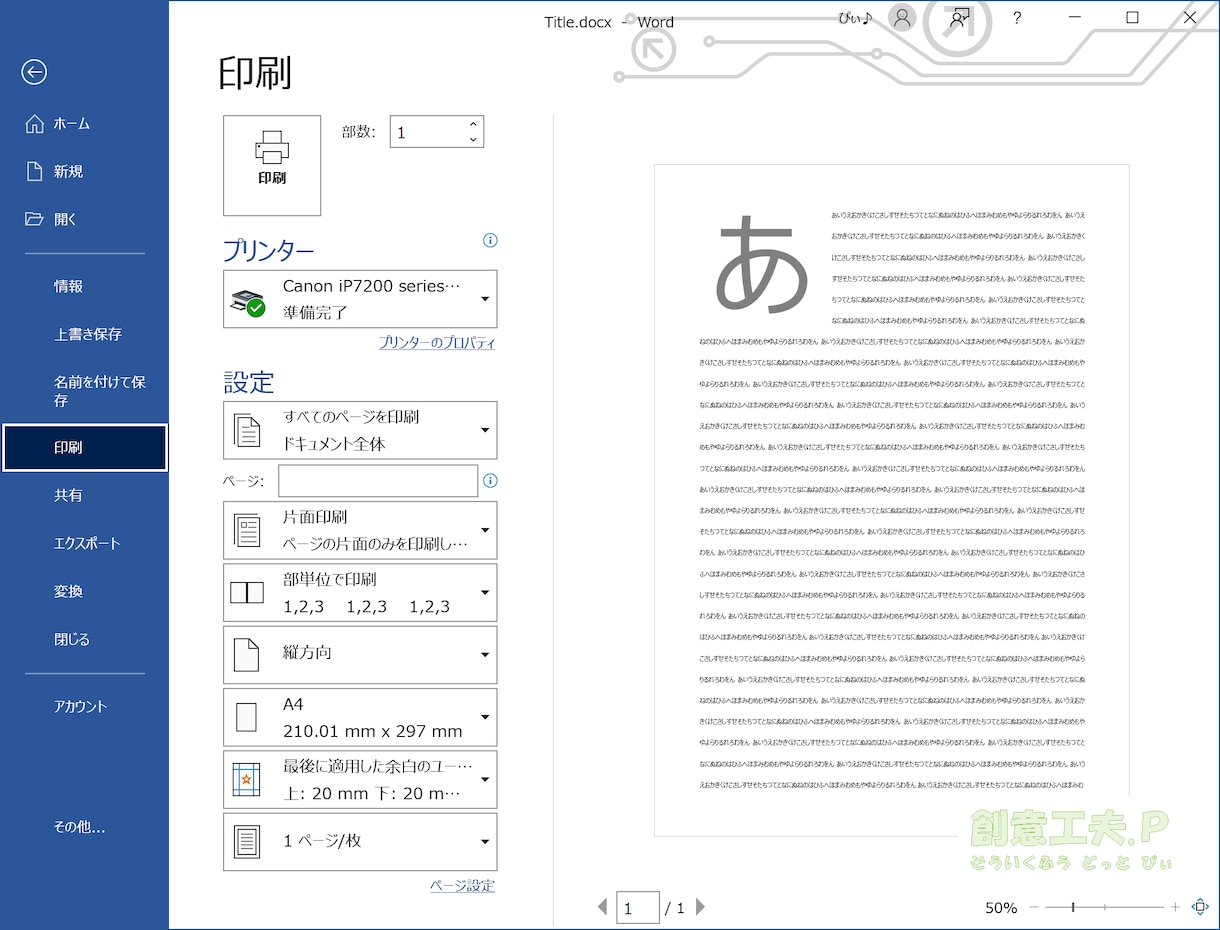Viewport: 1220px width, 930px height.
Task: Click the sheet icon in 1 ページ/枚 row
Action: [x=246, y=841]
